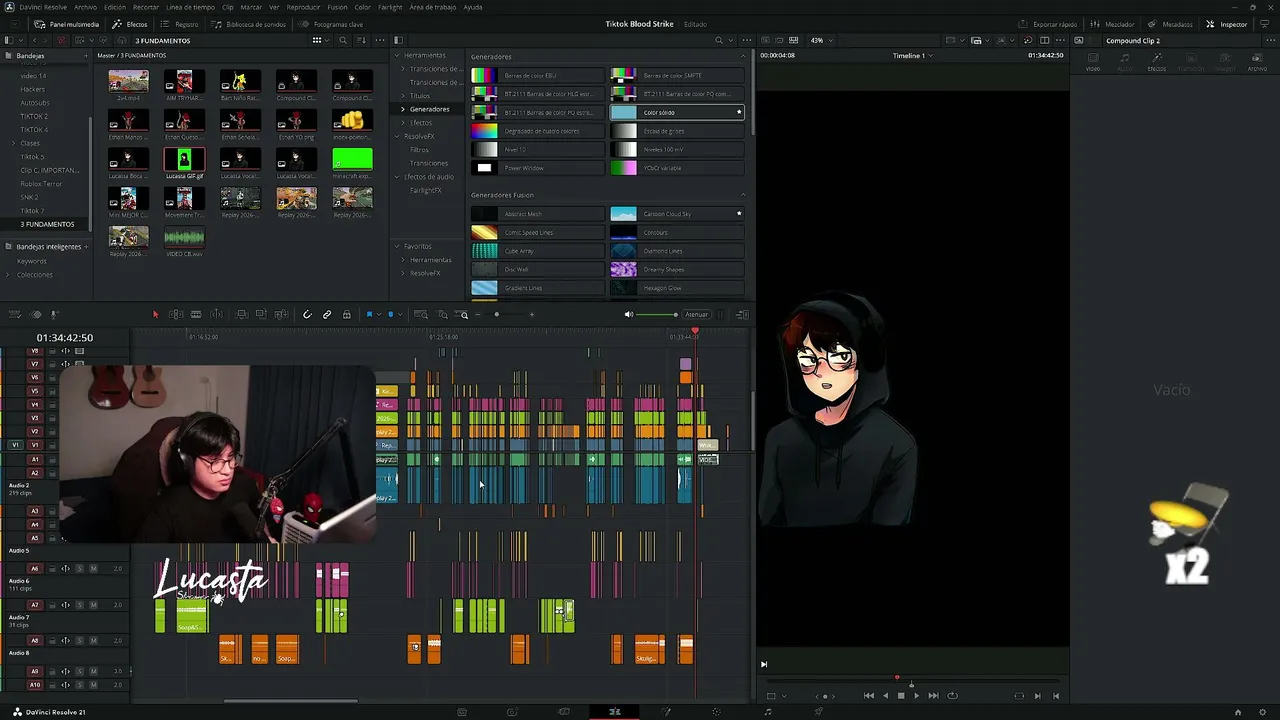Select the Color sólido generator
Image resolution: width=1280 pixels, height=720 pixels.
[x=677, y=112]
